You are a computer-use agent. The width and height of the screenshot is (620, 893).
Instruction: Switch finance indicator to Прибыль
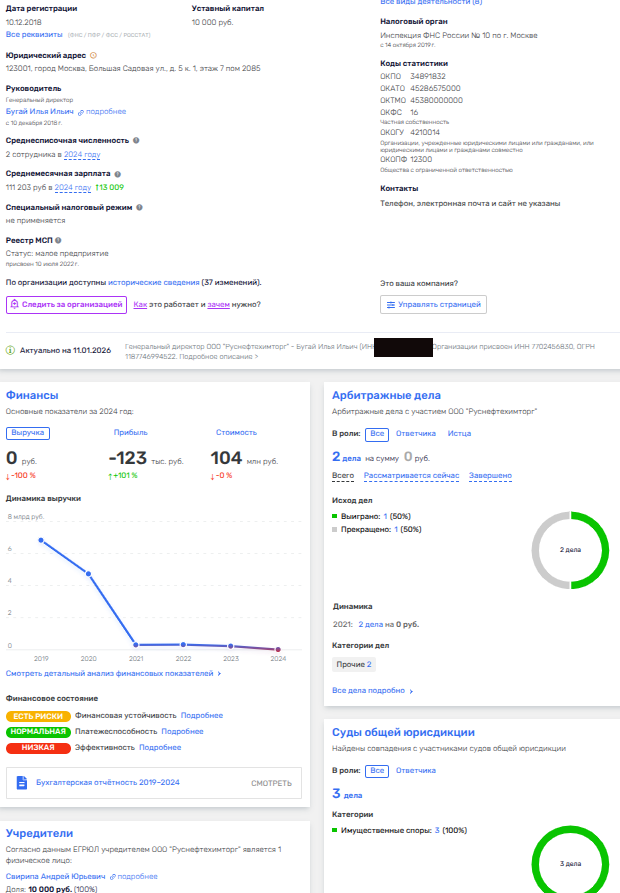(130, 432)
